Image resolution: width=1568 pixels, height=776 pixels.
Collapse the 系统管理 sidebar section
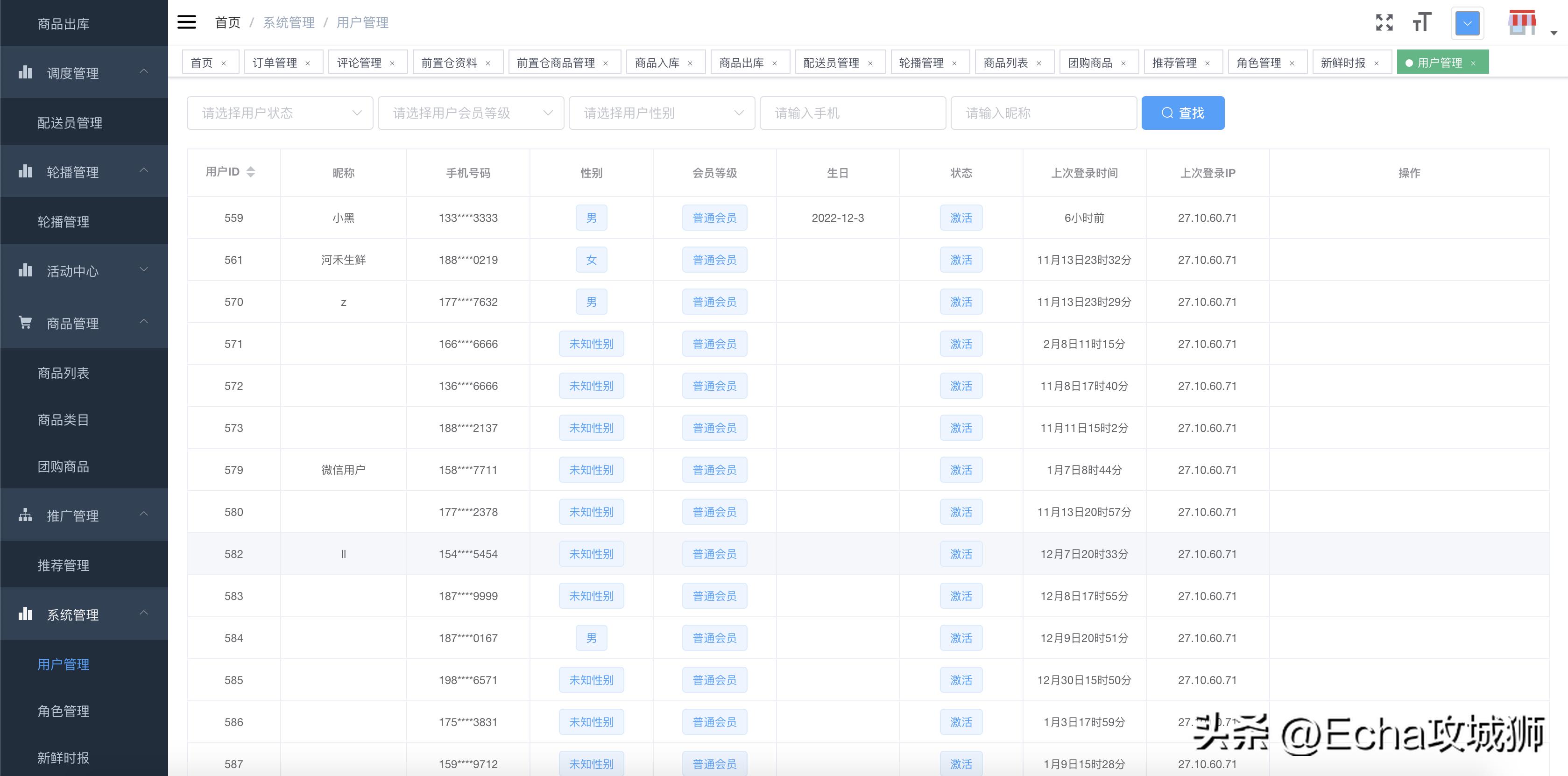tap(144, 614)
